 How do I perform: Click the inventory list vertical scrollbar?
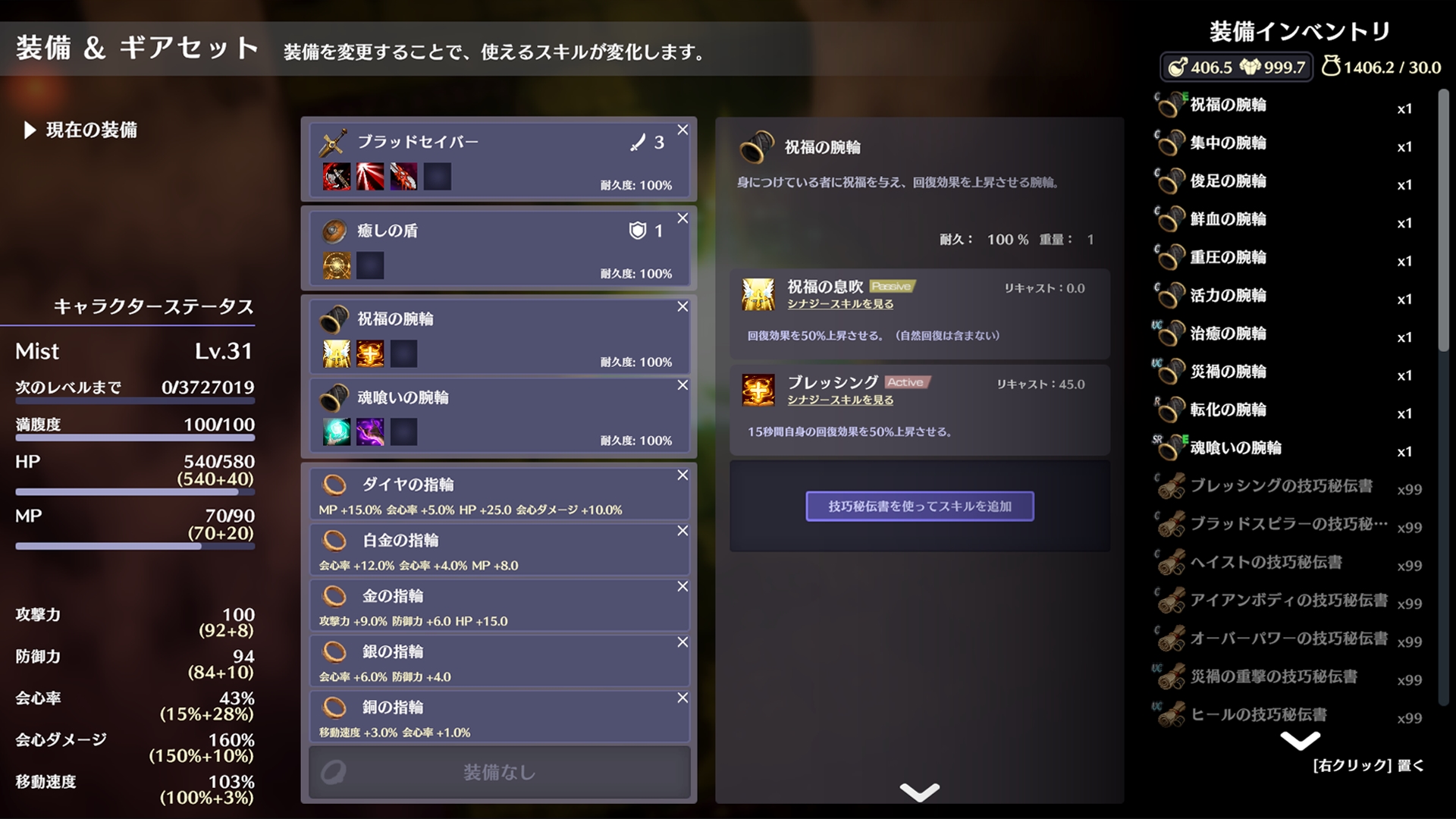point(1443,220)
